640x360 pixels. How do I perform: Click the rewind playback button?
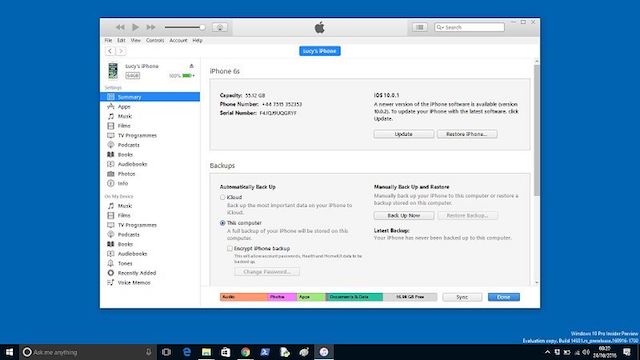[x=120, y=27]
